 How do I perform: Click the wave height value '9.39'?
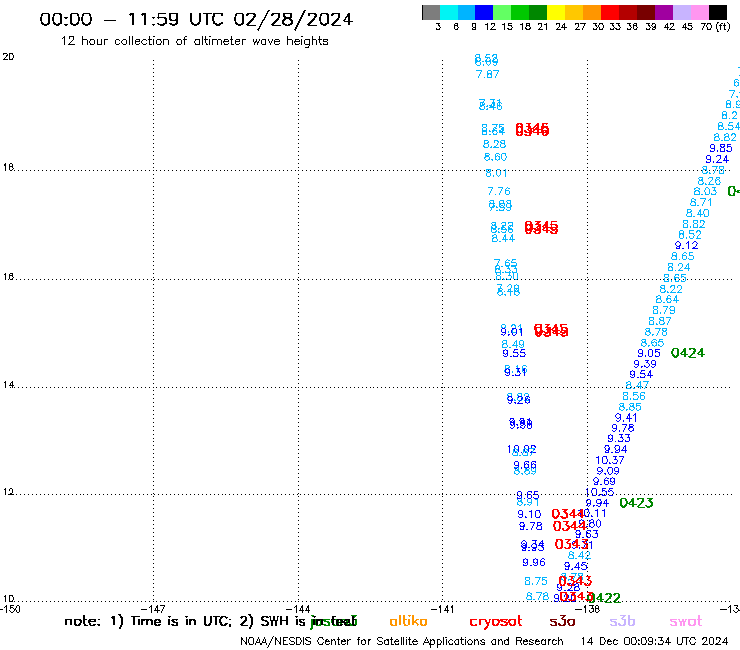(x=645, y=364)
